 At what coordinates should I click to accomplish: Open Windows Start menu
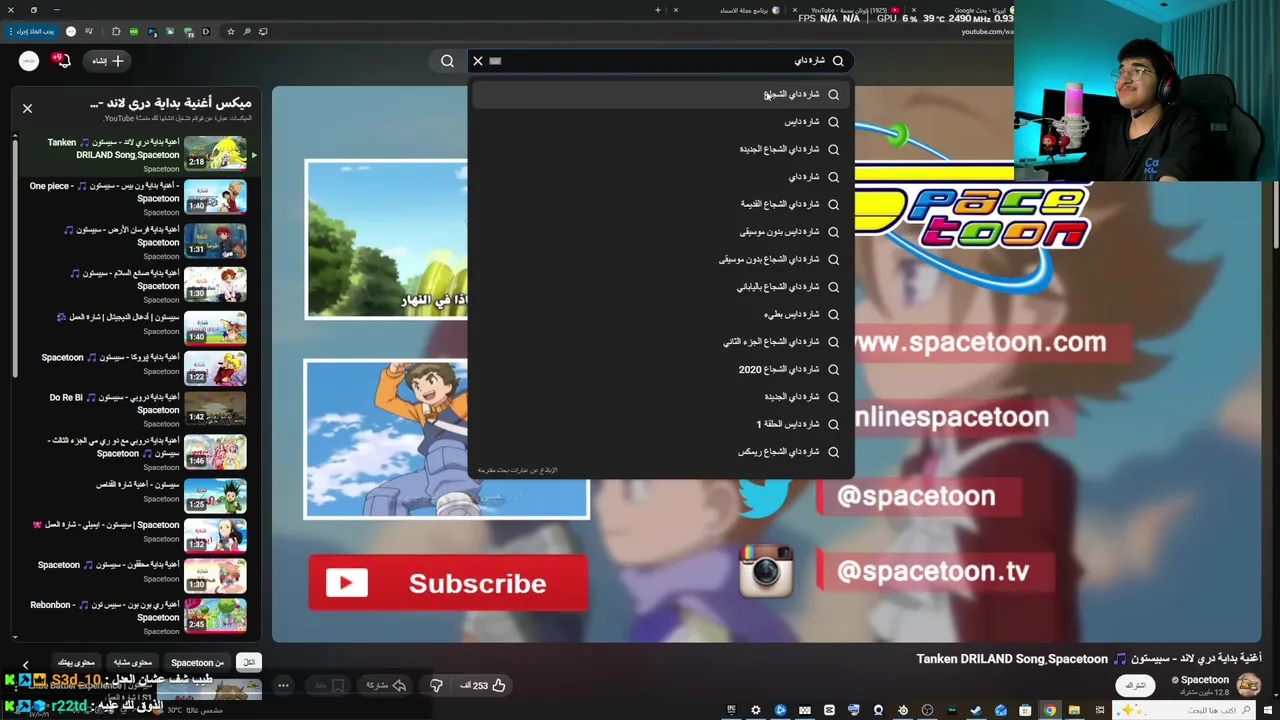tap(1267, 710)
